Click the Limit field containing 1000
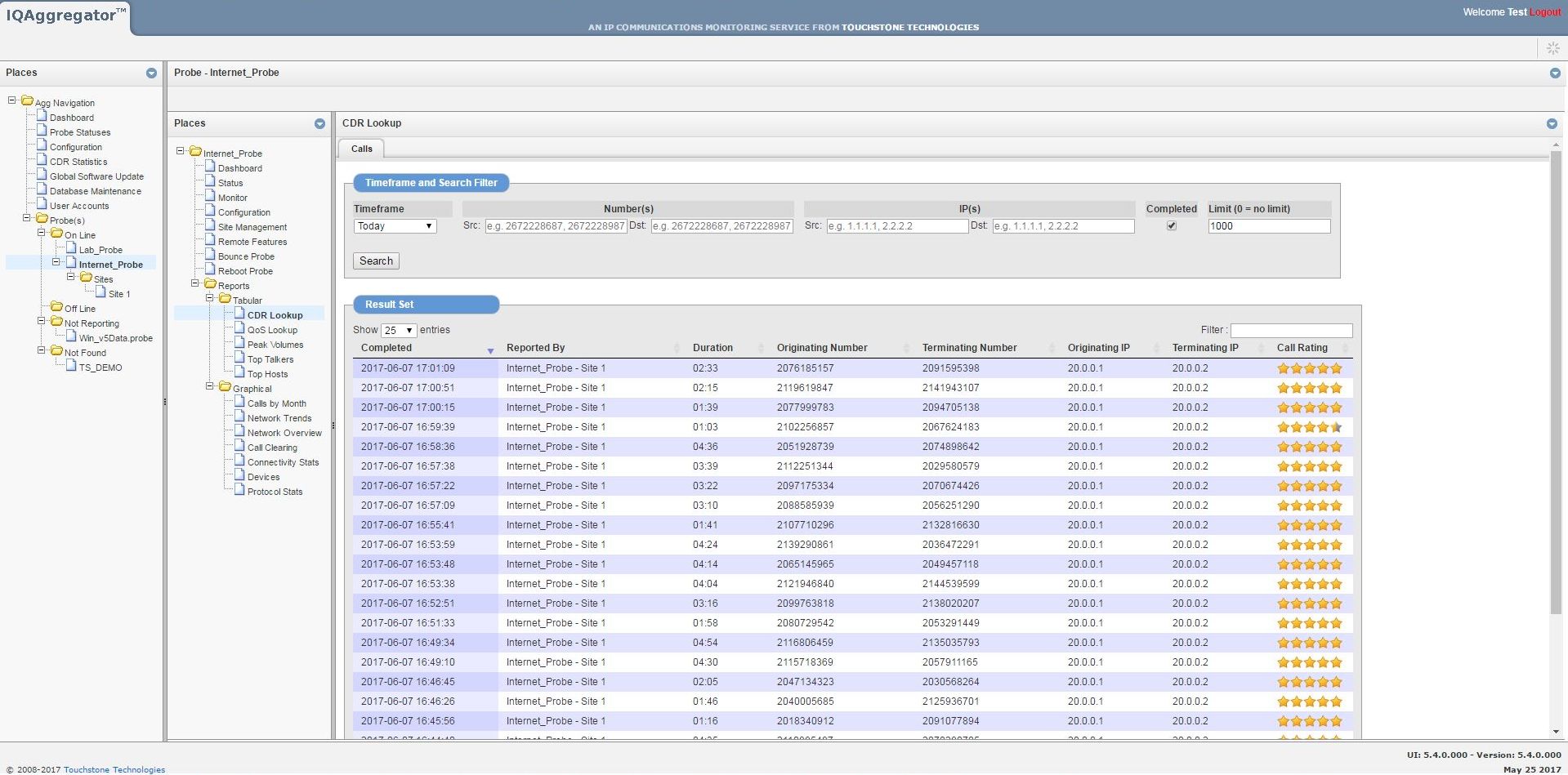Image resolution: width=1568 pixels, height=775 pixels. point(1269,226)
